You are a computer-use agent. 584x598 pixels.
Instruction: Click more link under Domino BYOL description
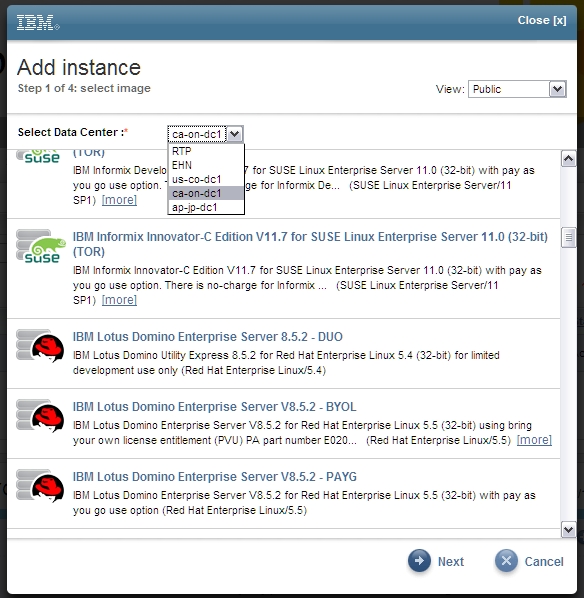[x=534, y=440]
